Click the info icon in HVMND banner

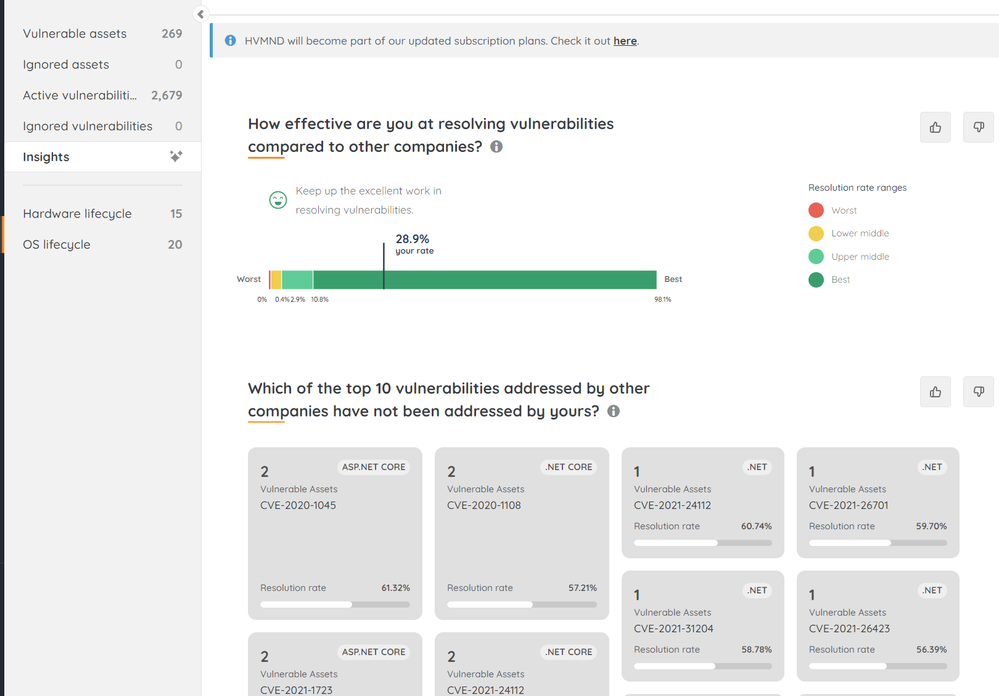[231, 41]
